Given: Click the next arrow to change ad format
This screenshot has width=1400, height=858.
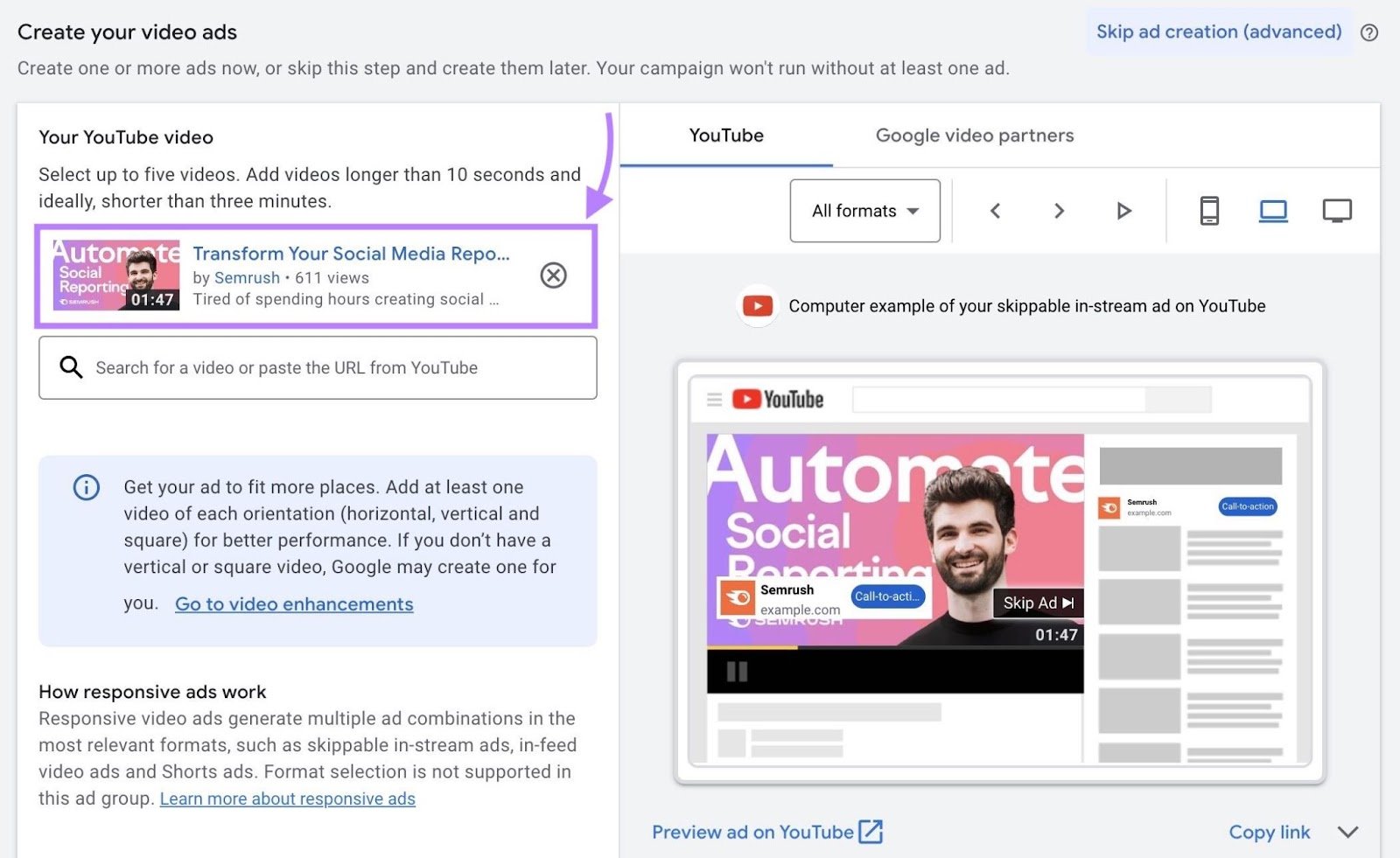Looking at the screenshot, I should (x=1059, y=211).
